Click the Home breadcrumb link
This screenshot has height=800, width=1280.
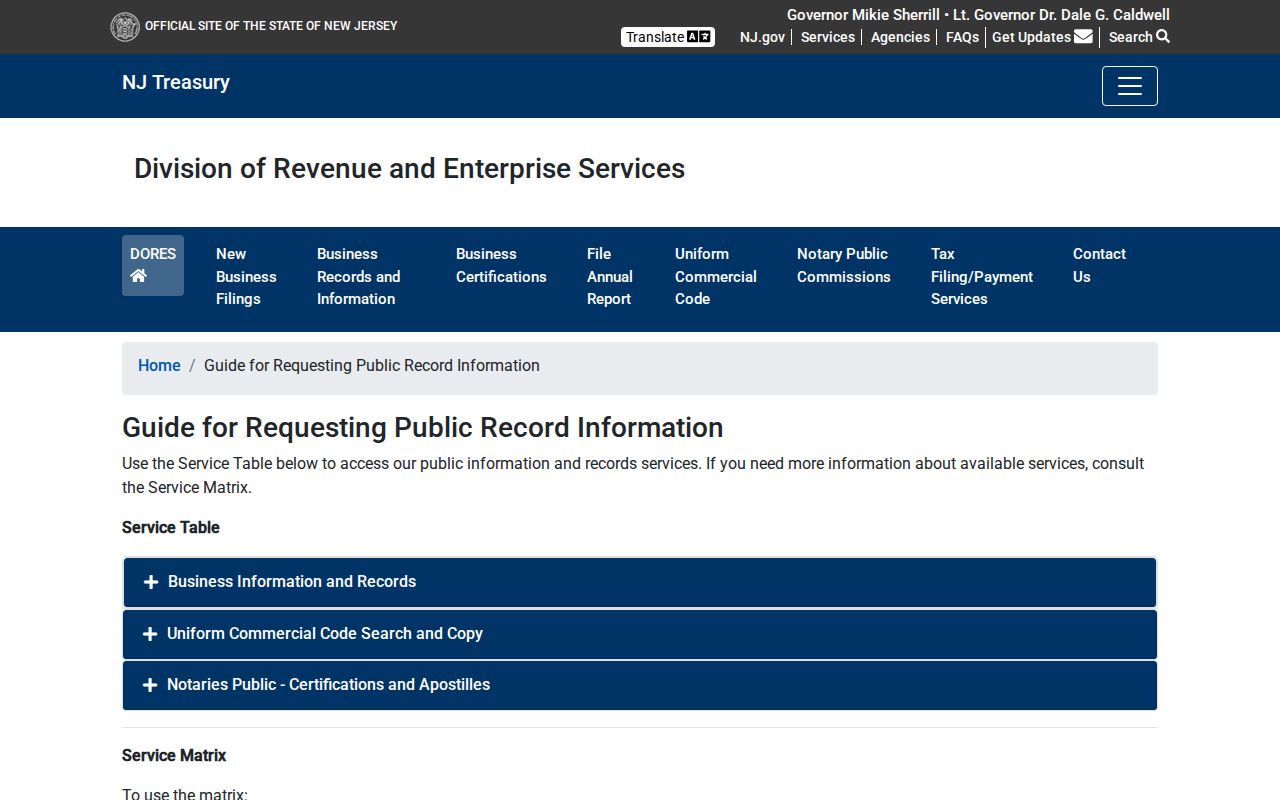159,366
